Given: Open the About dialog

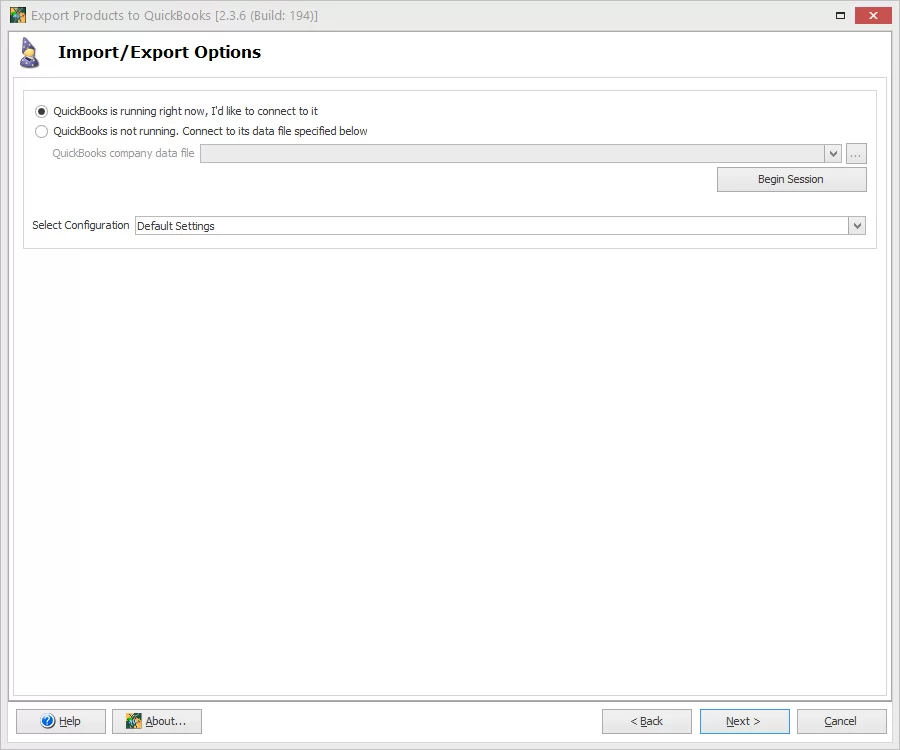Looking at the screenshot, I should (156, 721).
